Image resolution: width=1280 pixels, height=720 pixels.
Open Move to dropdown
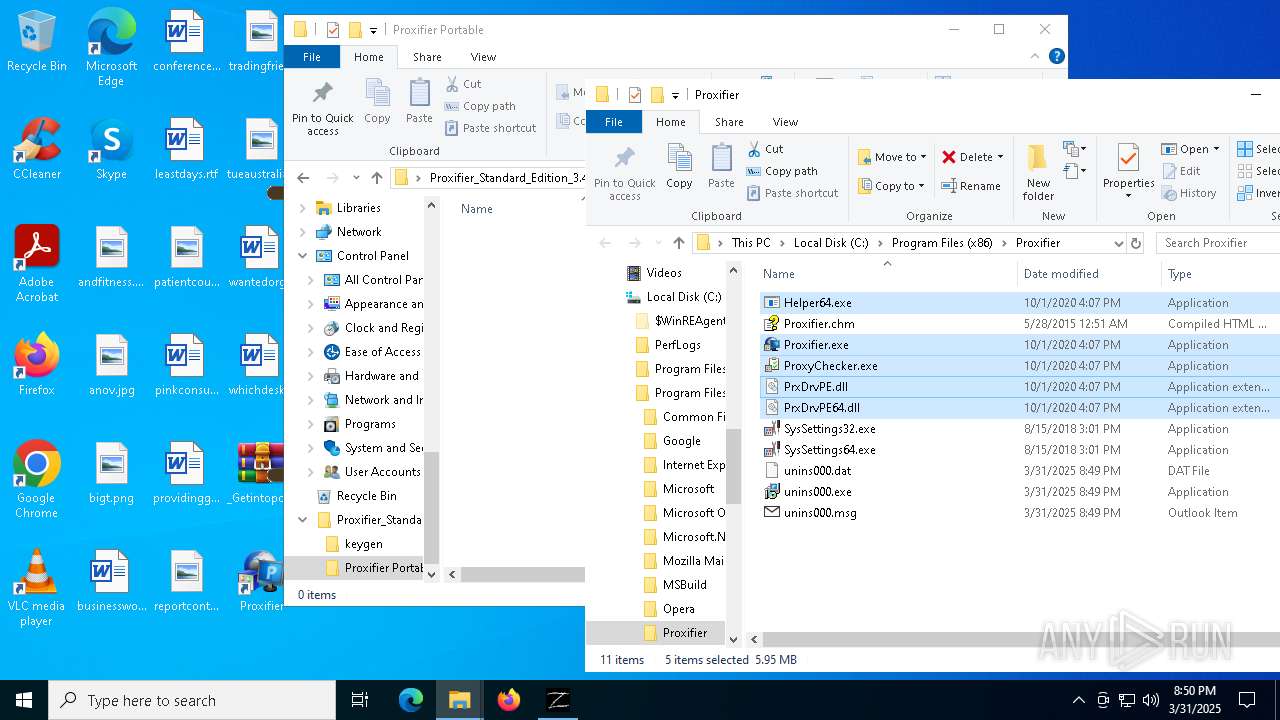pos(892,157)
